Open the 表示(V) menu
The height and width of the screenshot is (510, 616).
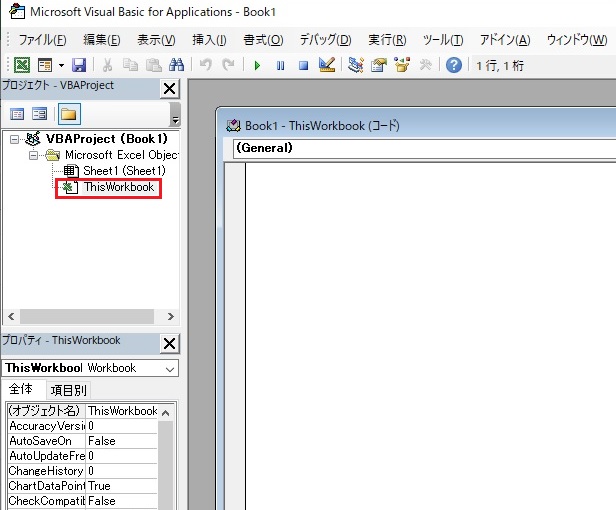tap(156, 40)
